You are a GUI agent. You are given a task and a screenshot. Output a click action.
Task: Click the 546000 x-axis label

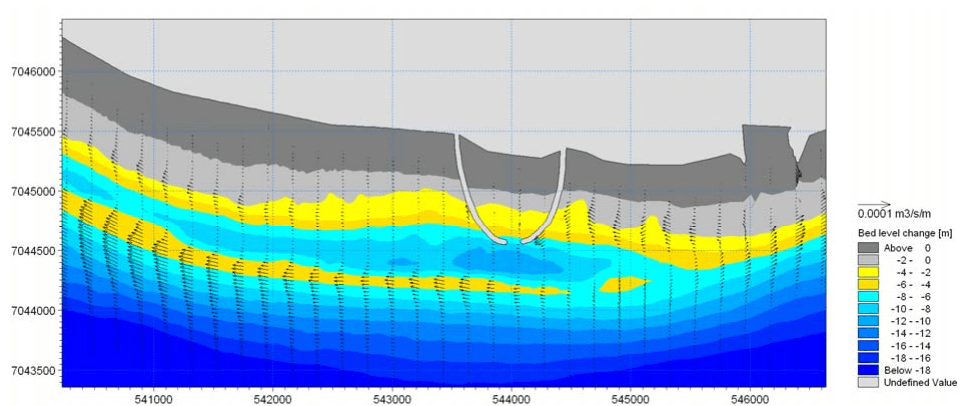(750, 398)
